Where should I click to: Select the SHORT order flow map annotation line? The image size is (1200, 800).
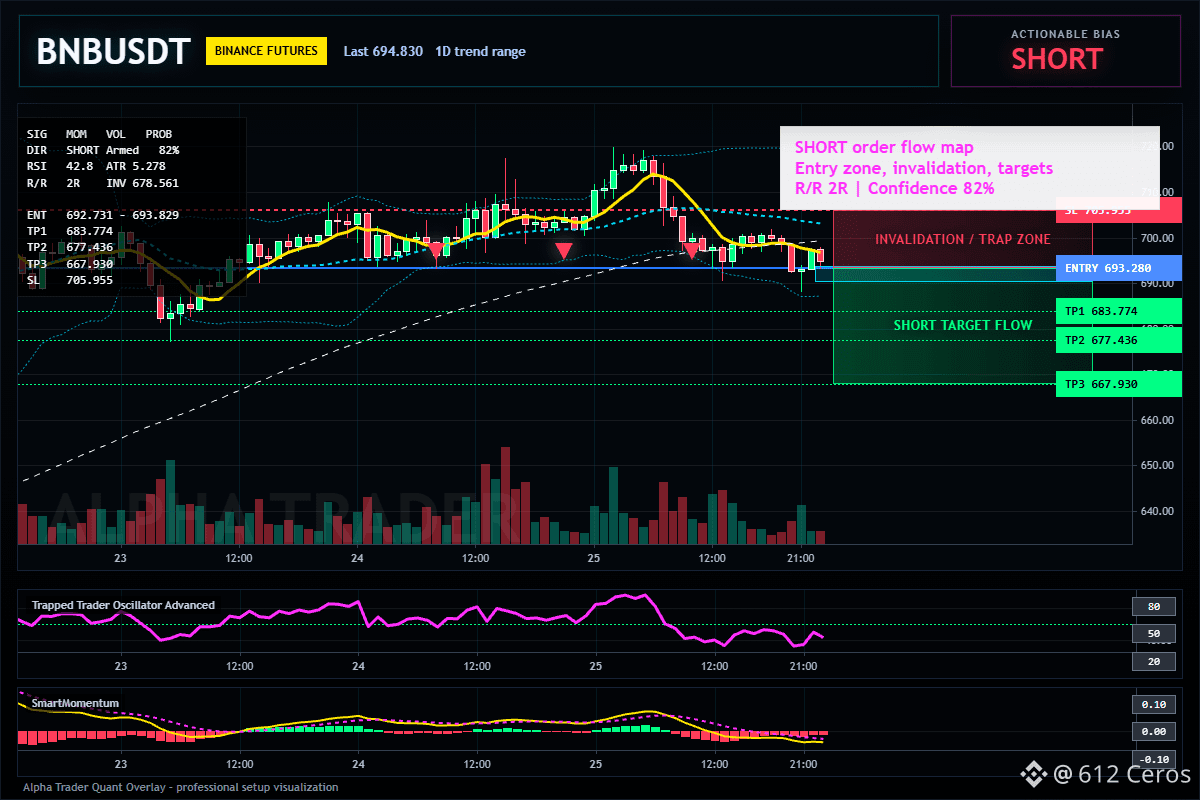coord(884,148)
